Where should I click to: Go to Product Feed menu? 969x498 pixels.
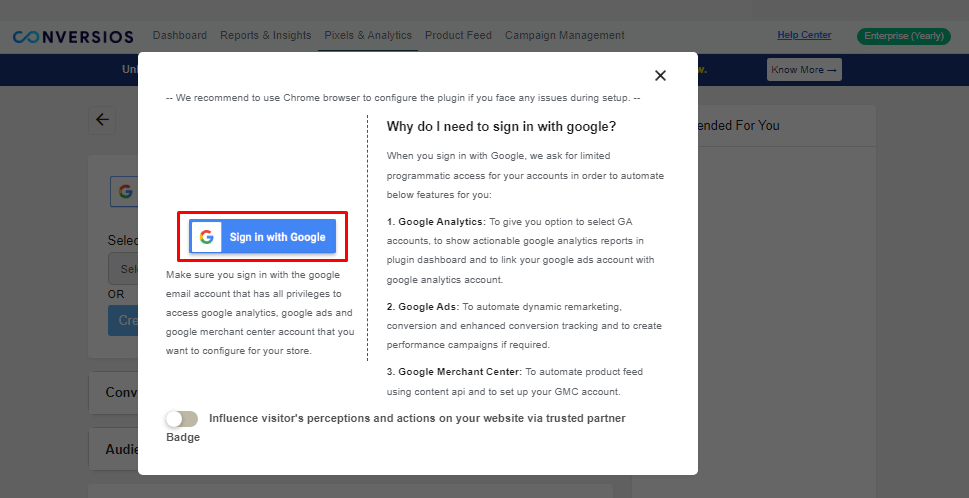(459, 35)
